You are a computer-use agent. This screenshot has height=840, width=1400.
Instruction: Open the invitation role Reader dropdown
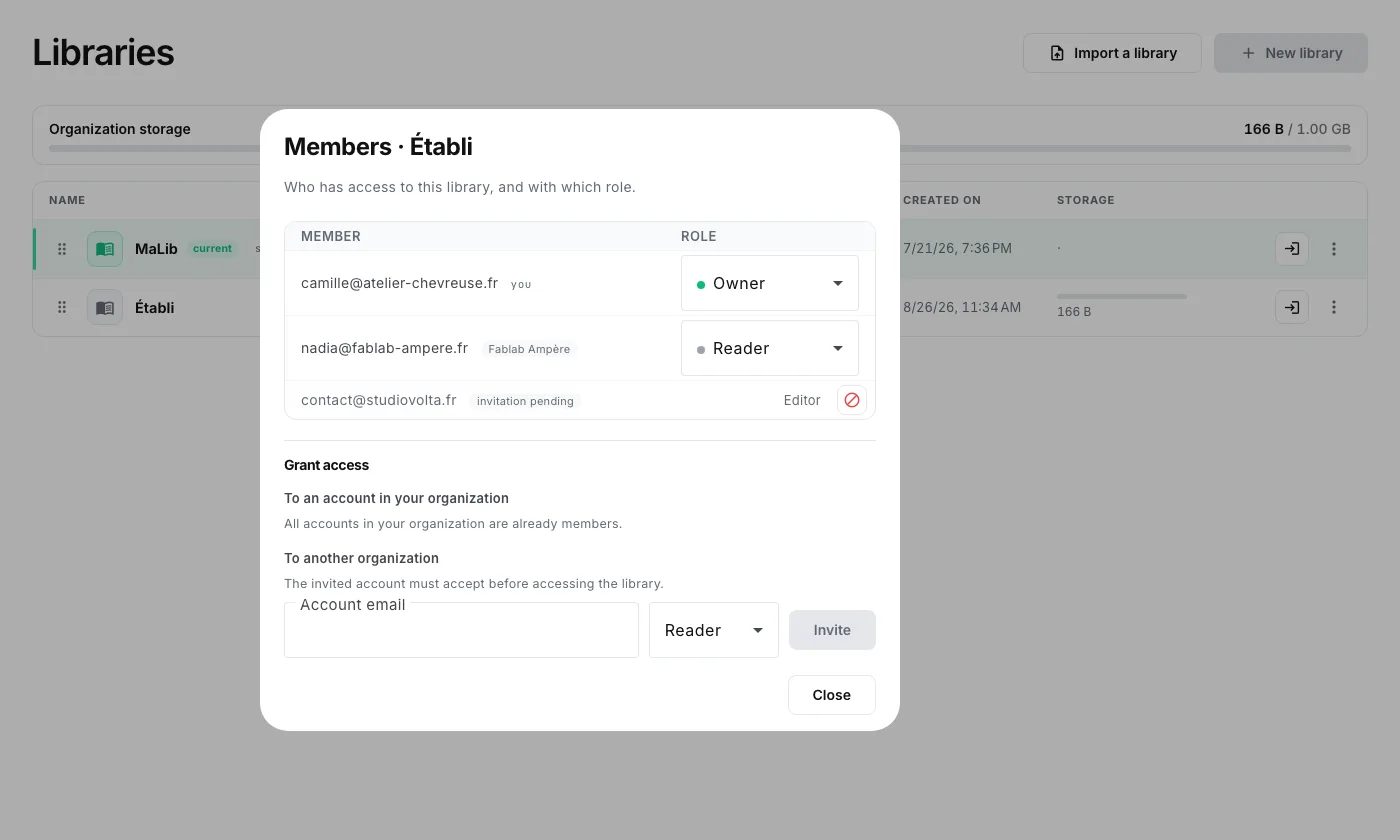(x=714, y=630)
